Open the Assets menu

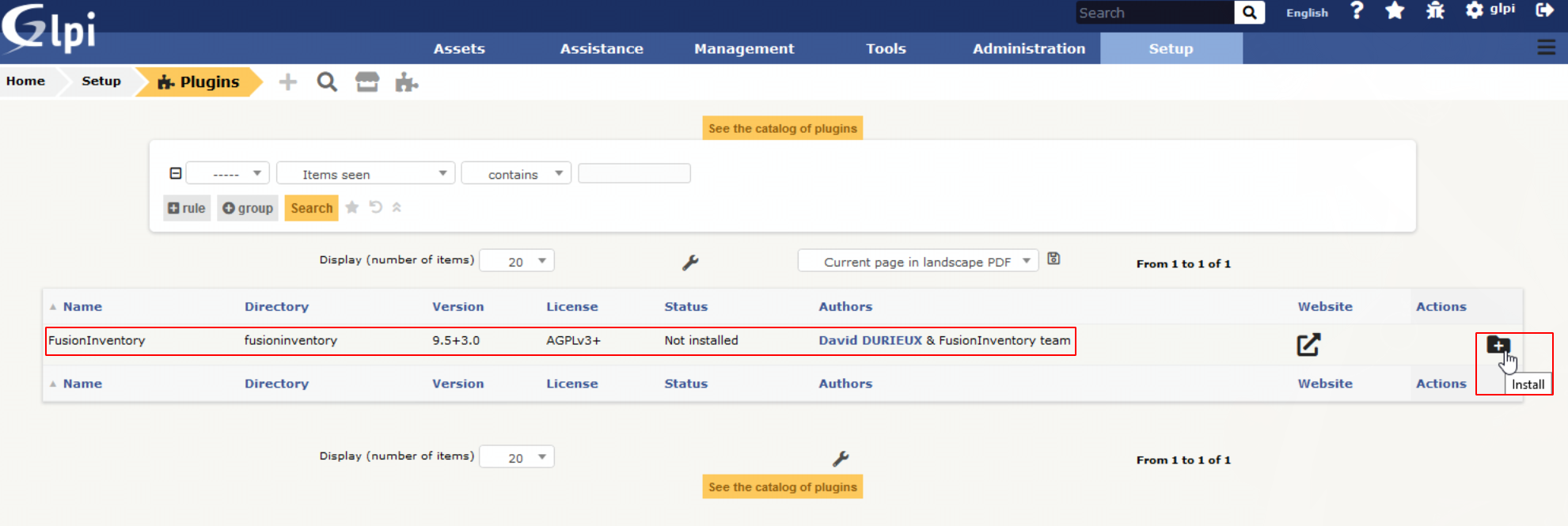point(459,48)
